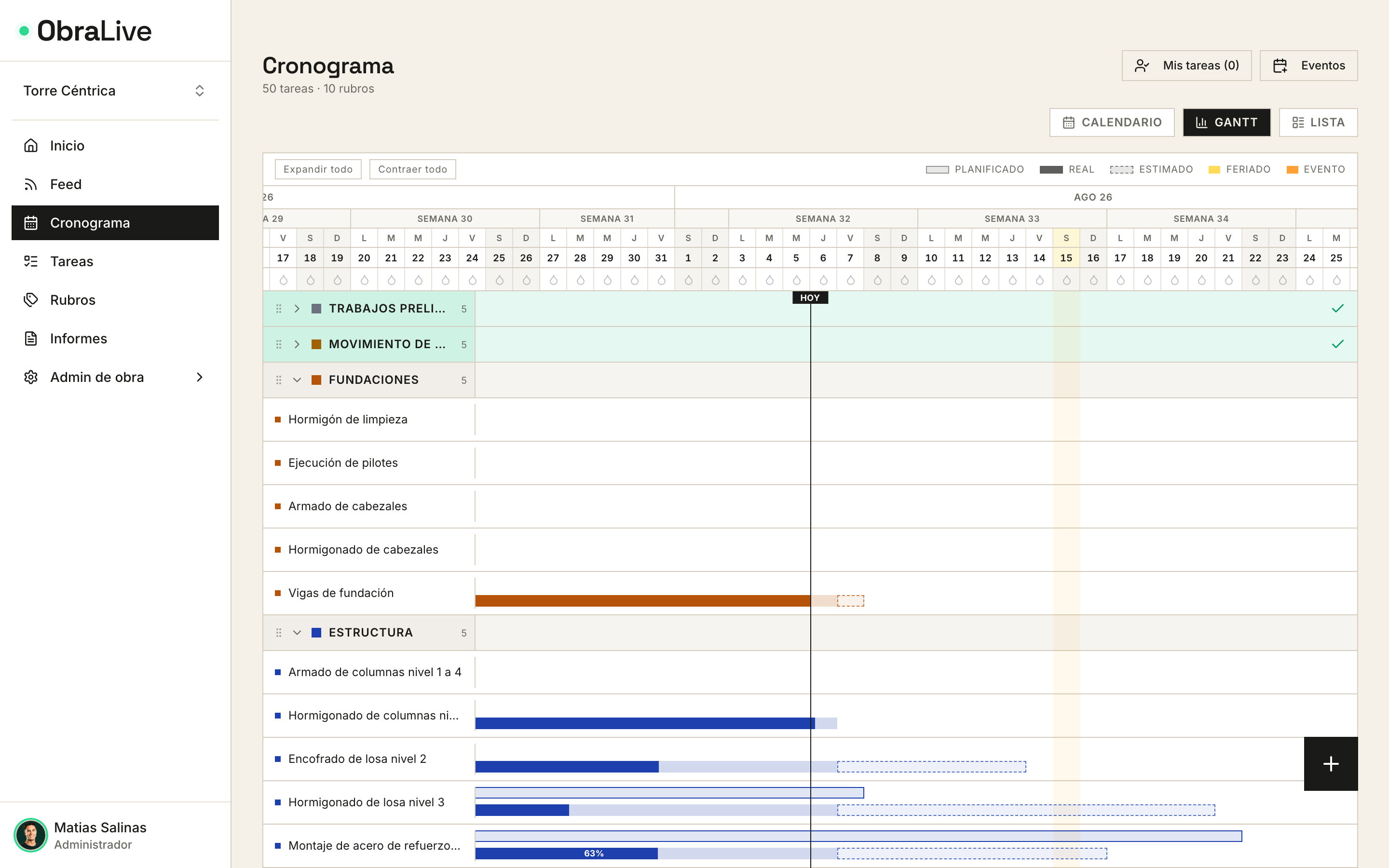Collapse the FUNDACIONES group chevron
The width and height of the screenshot is (1389, 868).
pos(297,380)
